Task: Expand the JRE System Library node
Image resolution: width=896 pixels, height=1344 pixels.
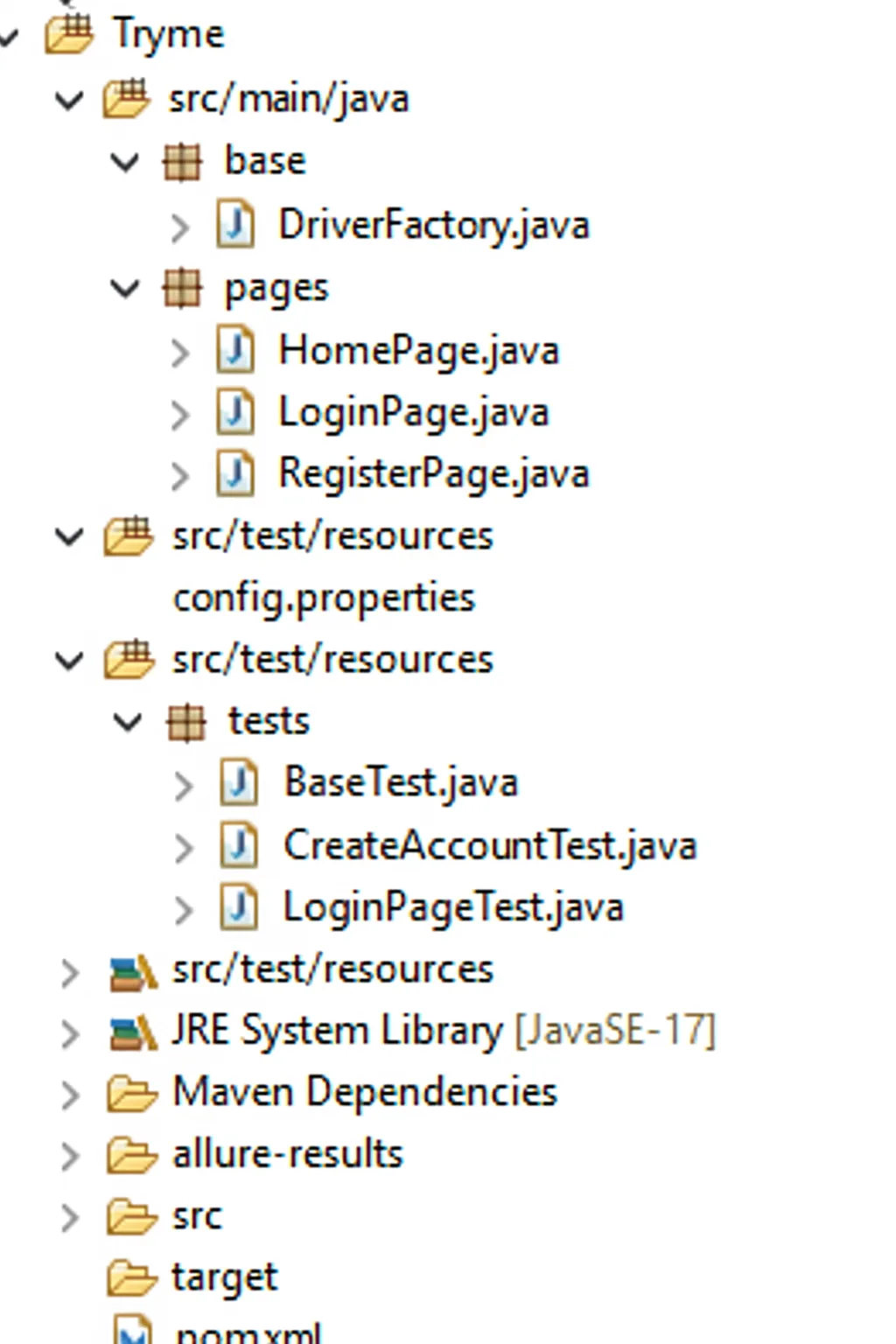Action: point(69,1033)
